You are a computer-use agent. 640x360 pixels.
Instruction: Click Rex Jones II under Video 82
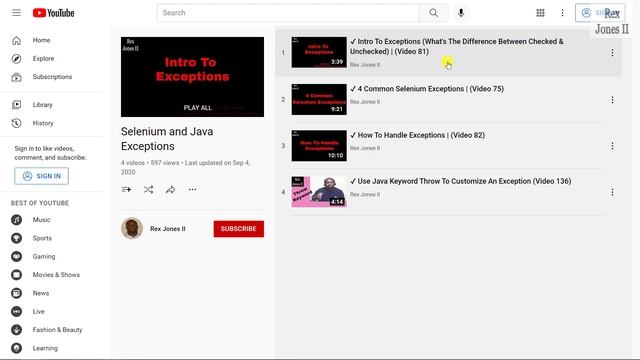click(x=365, y=148)
